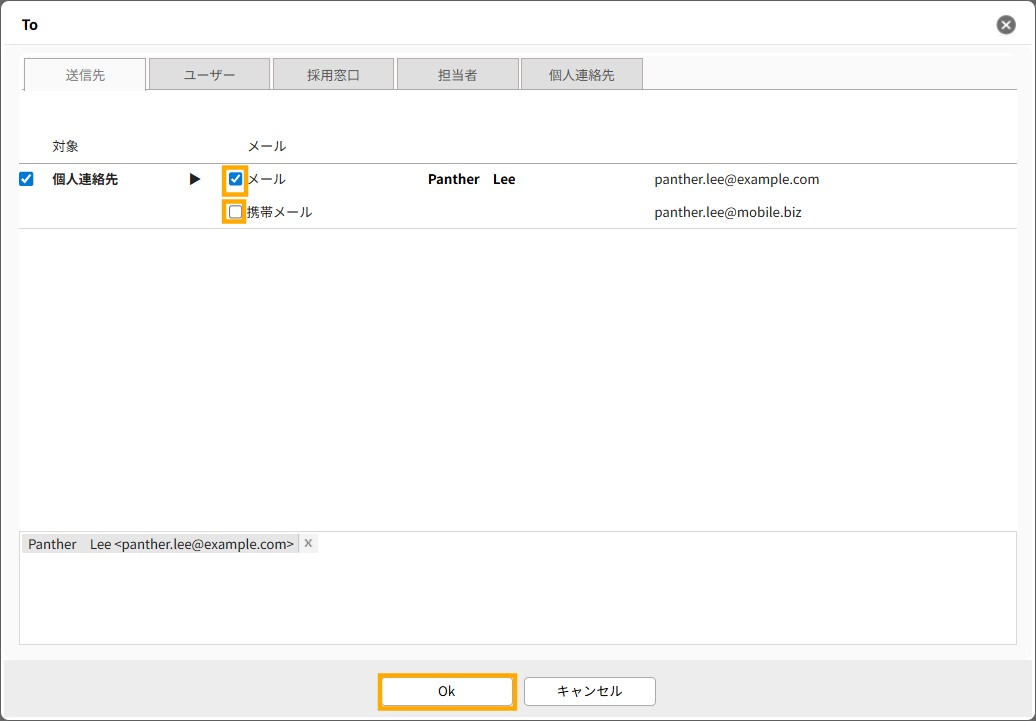Click the panther.lee@mobile.biz mobile address

pyautogui.click(x=727, y=212)
